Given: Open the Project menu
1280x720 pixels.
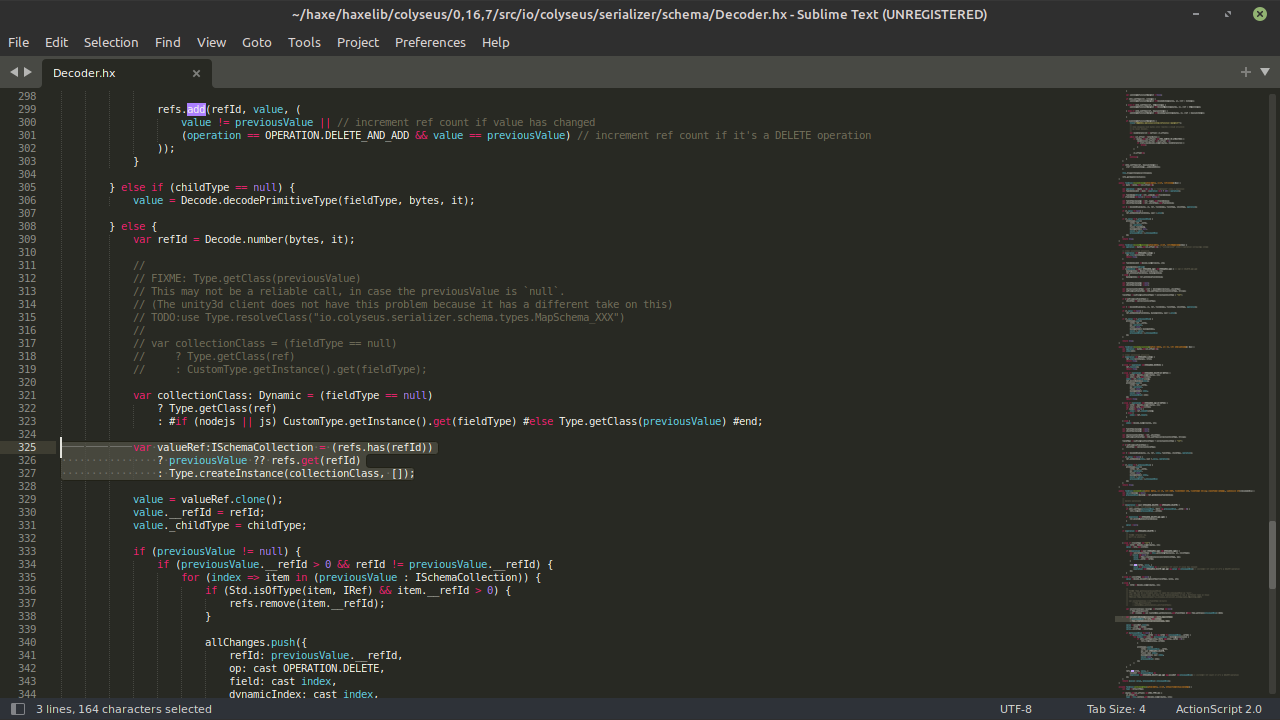Looking at the screenshot, I should click(x=357, y=42).
